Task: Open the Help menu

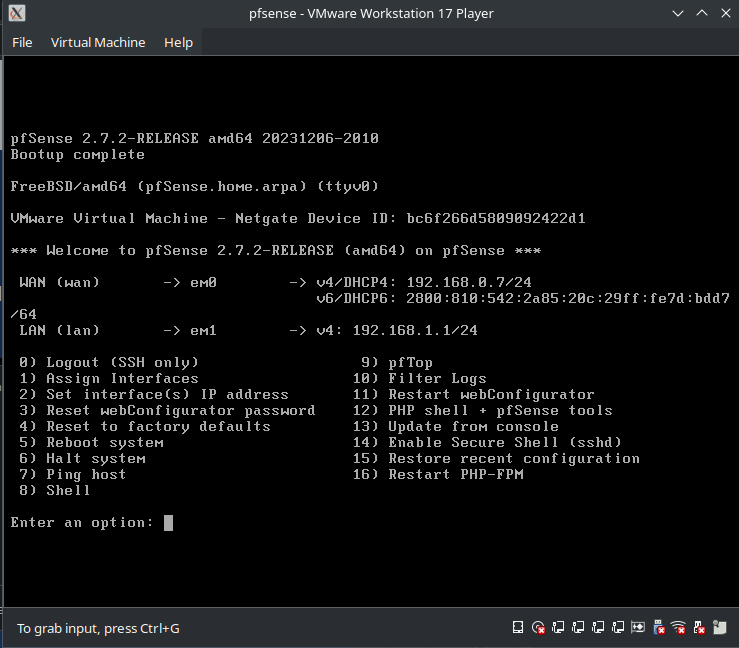Action: tap(178, 42)
